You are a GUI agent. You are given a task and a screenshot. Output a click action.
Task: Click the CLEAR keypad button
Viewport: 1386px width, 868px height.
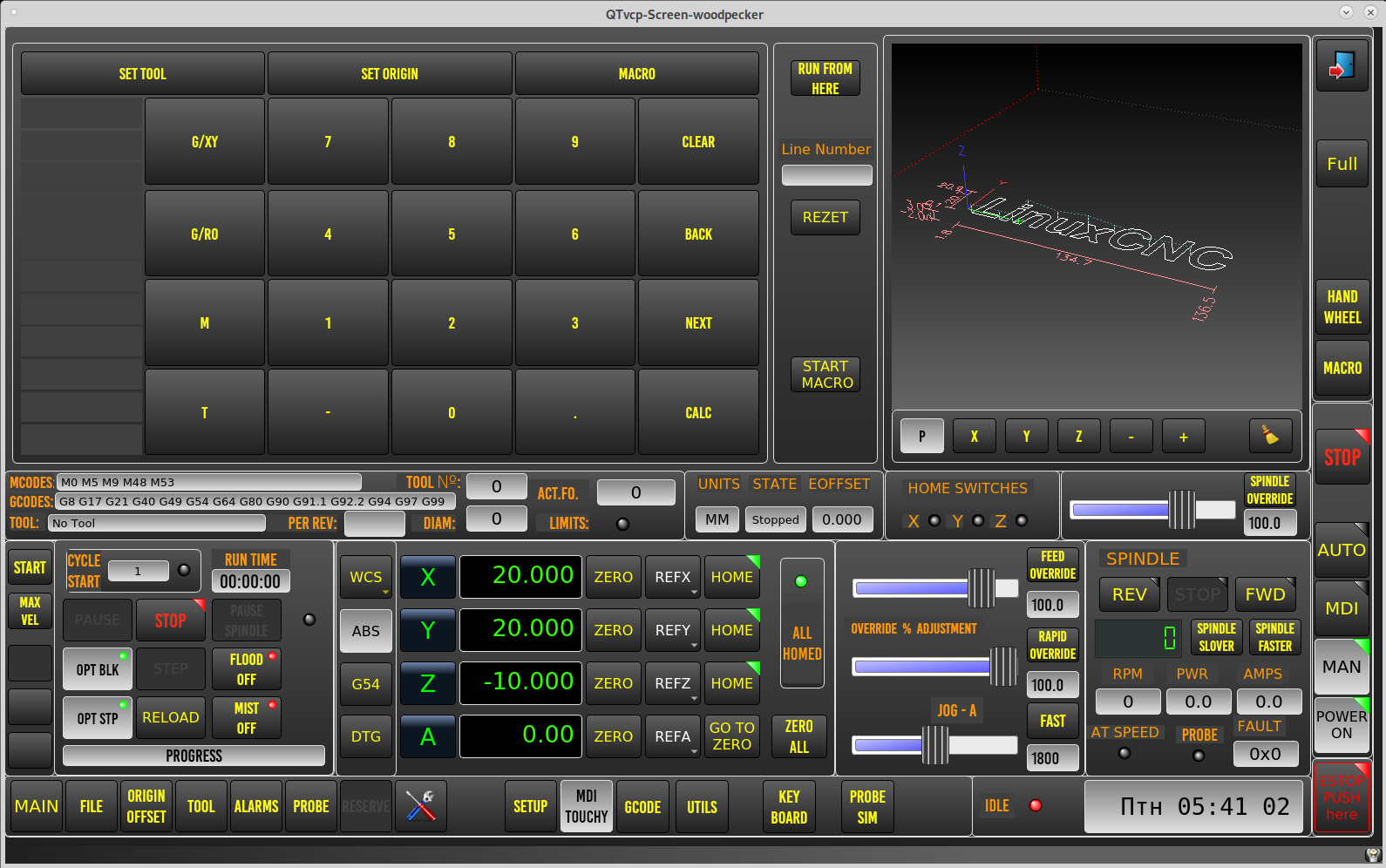click(698, 141)
